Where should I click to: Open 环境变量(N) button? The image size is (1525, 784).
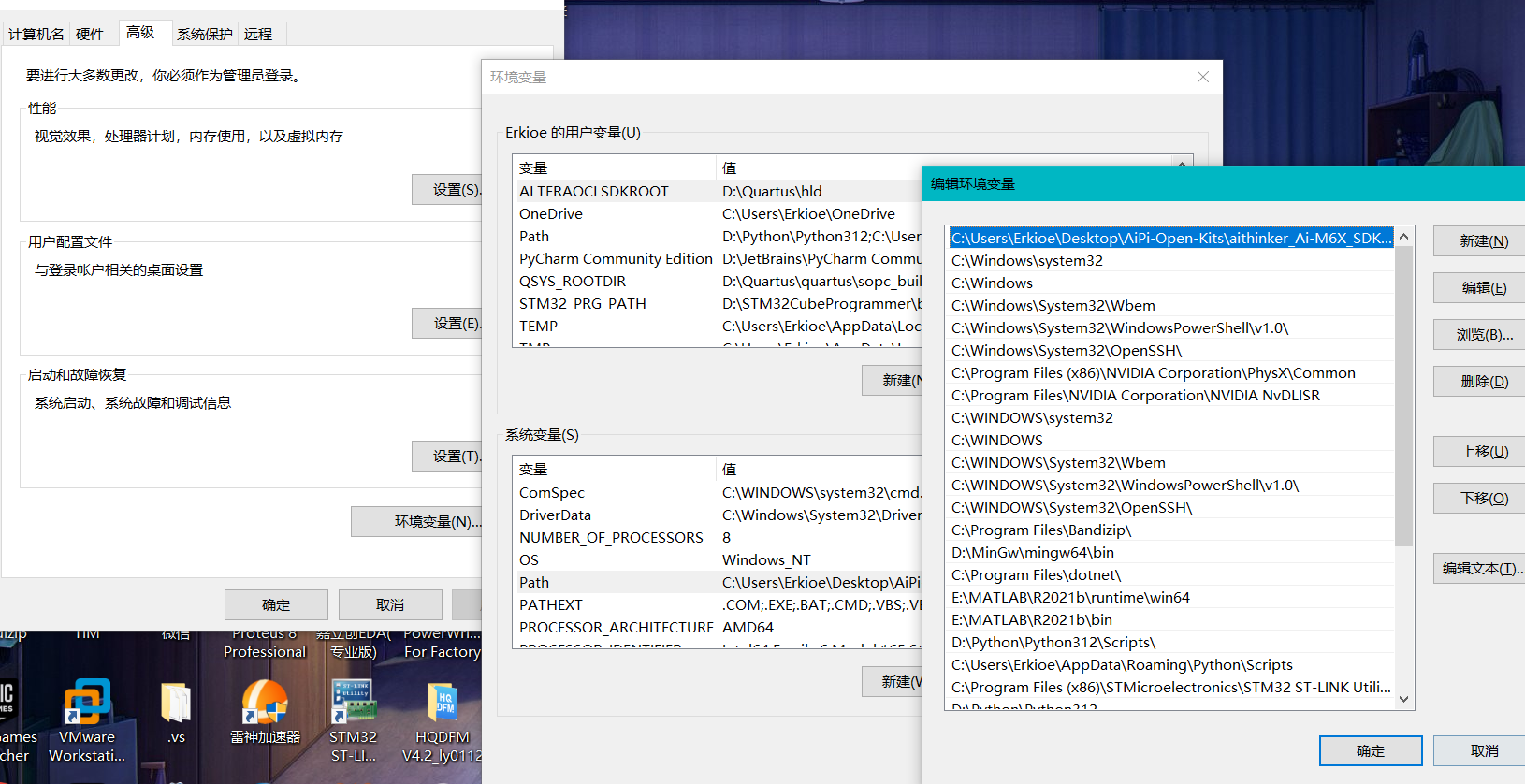[x=417, y=521]
